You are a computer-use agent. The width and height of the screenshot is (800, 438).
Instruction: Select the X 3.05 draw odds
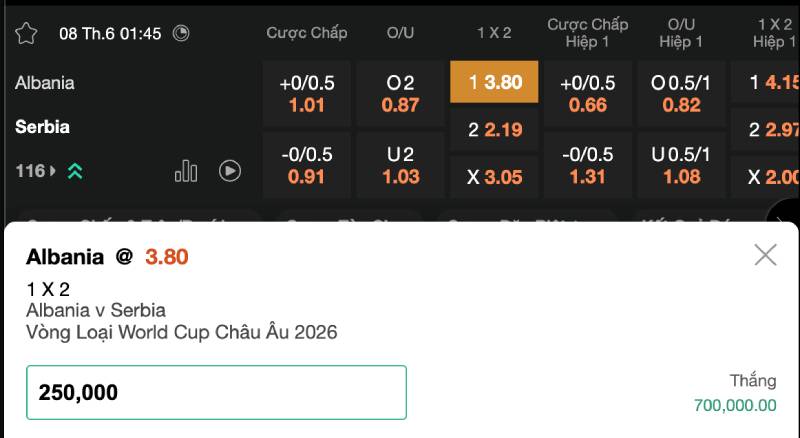(494, 177)
